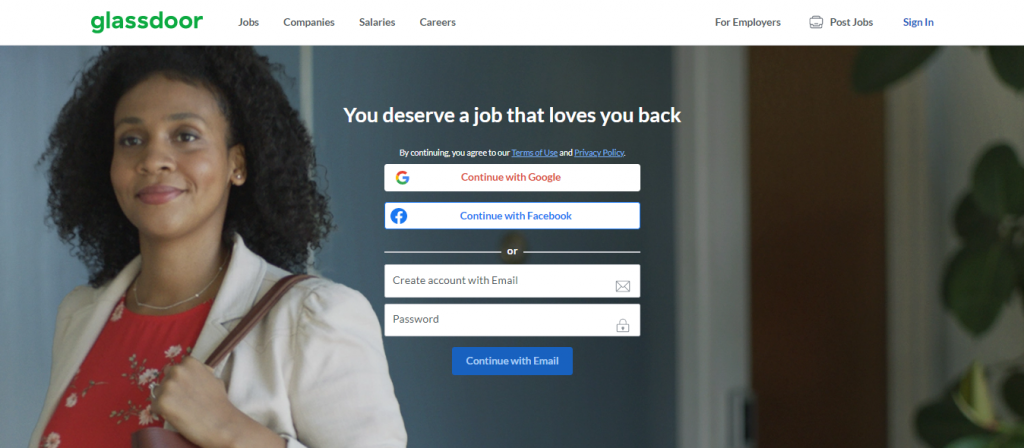Open the Companies menu item

click(309, 22)
